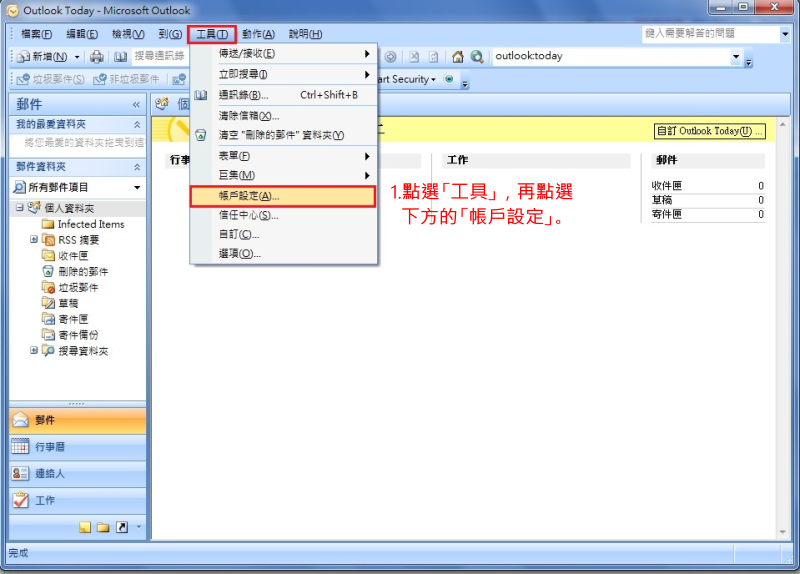Screen dimensions: 800x574
Task: Open 寄件匣 link in 郵件 summary
Action: pyautogui.click(x=666, y=214)
